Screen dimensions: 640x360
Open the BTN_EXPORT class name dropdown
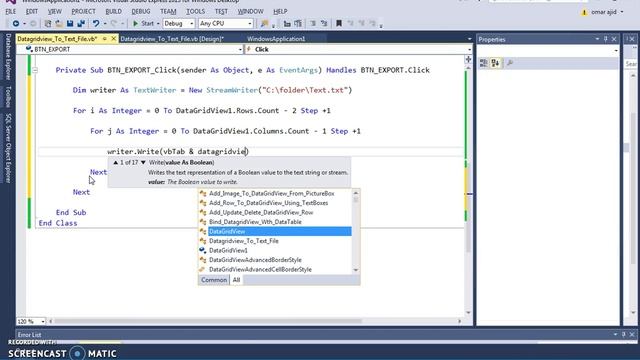130,49
